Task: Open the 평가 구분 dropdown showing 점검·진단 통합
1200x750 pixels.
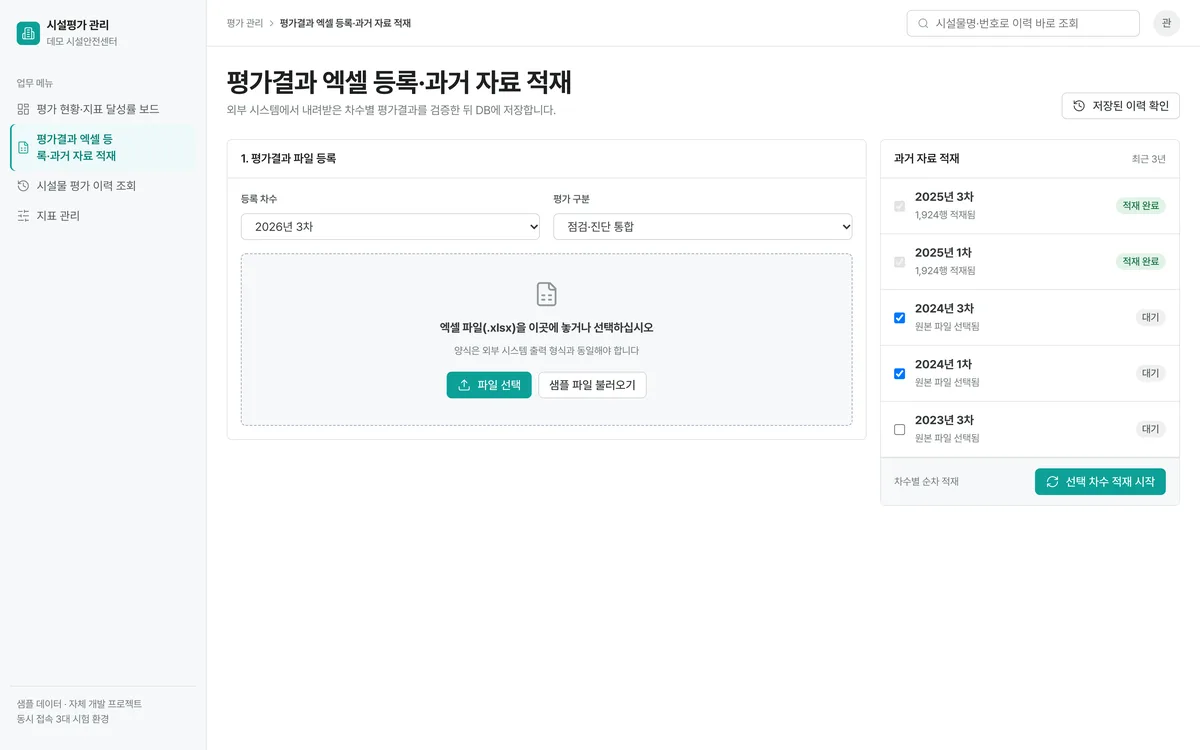Action: [x=703, y=227]
